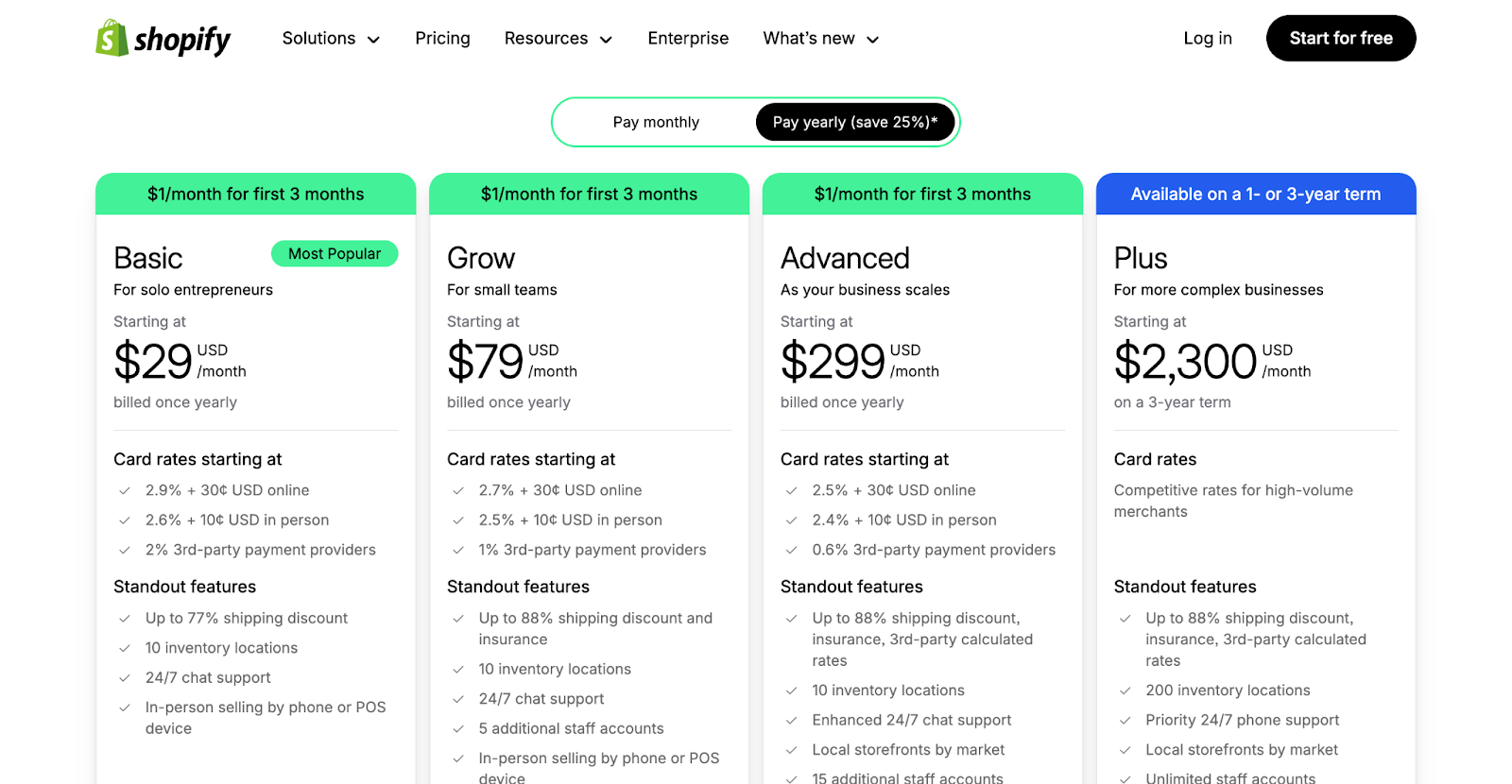Click 'Competitive rates for high-volume merchants' text
This screenshot has width=1512, height=784.
point(1233,501)
